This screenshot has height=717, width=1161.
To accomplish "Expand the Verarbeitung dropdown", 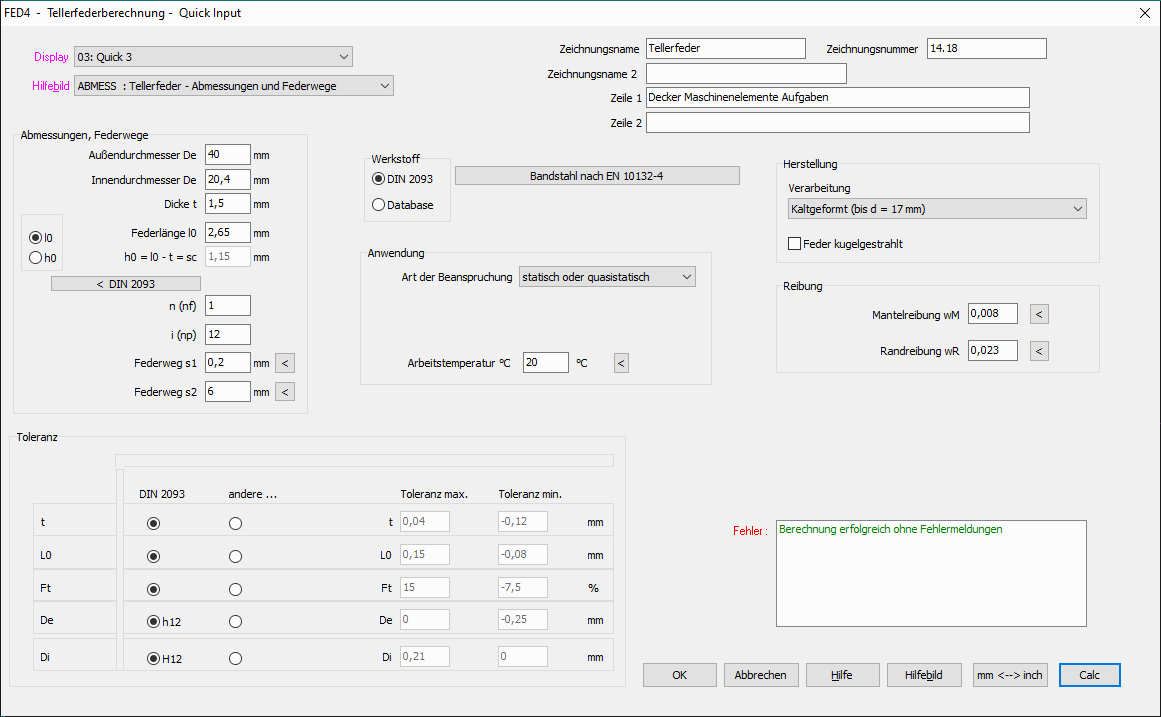I will pos(936,209).
